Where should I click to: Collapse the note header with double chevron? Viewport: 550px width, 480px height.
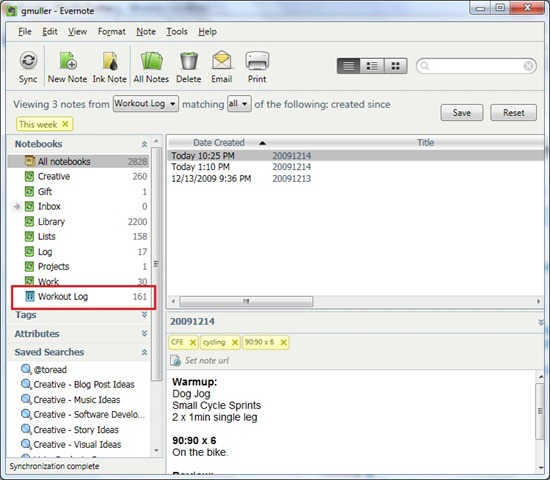[541, 322]
